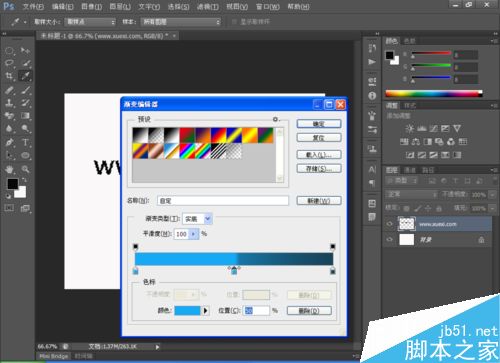Open the 图层(L) menu
Viewport: 500px width, 363px height.
click(120, 6)
